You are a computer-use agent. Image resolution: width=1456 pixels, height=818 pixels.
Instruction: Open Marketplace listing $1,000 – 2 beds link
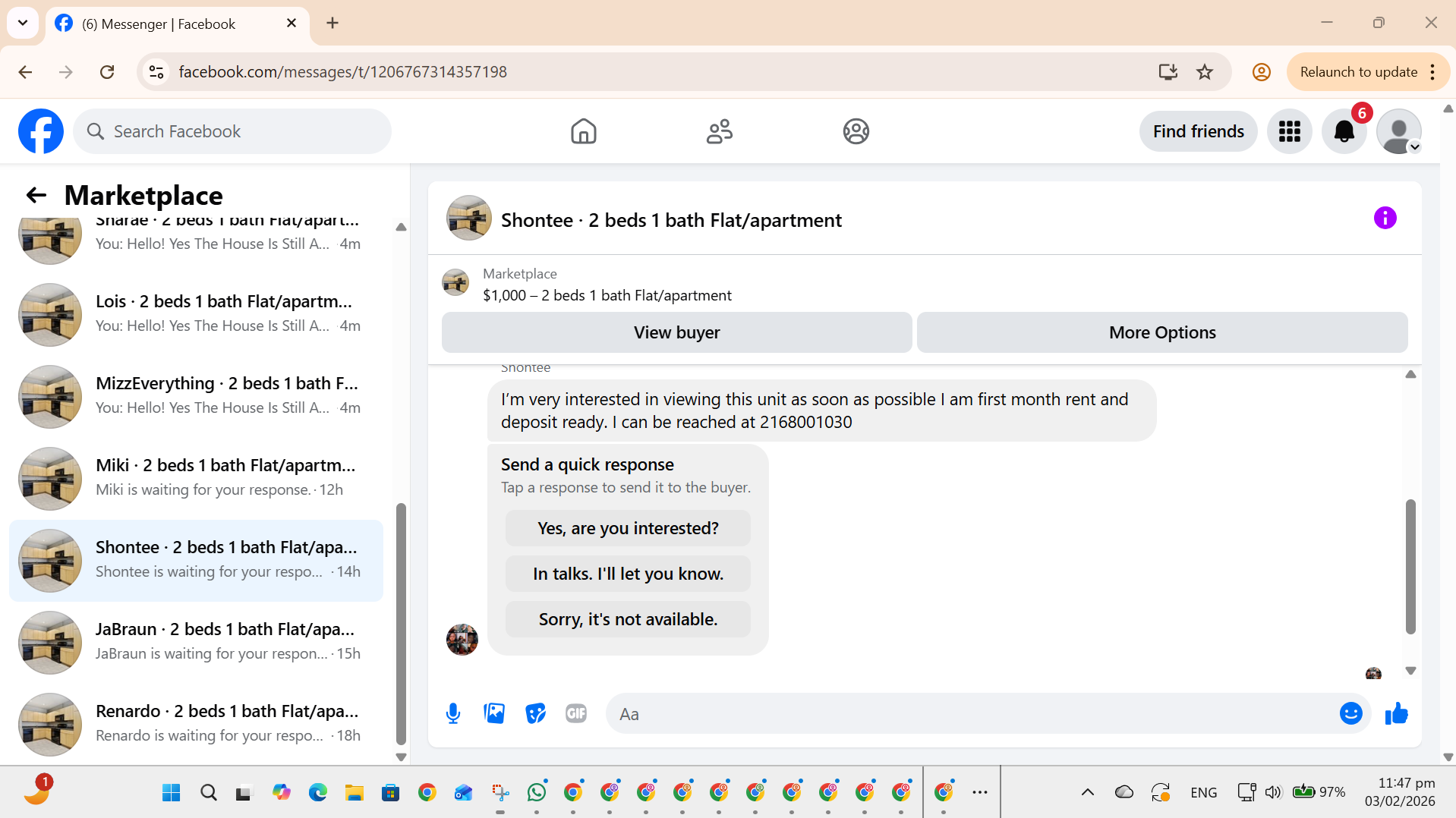[607, 295]
